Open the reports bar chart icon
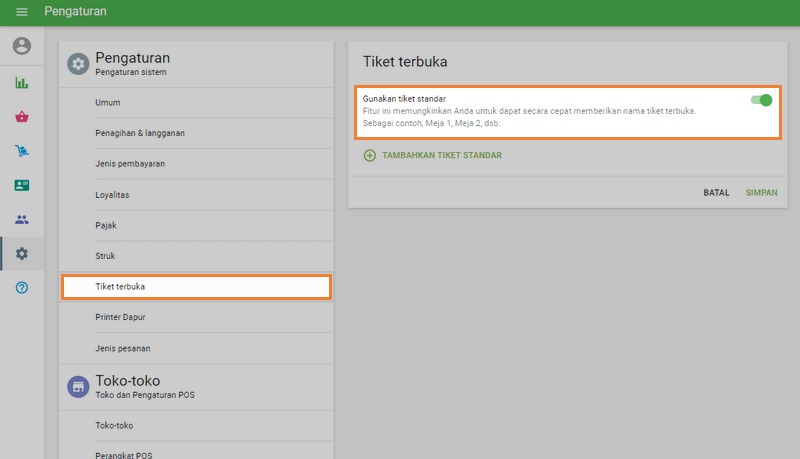 [x=22, y=83]
